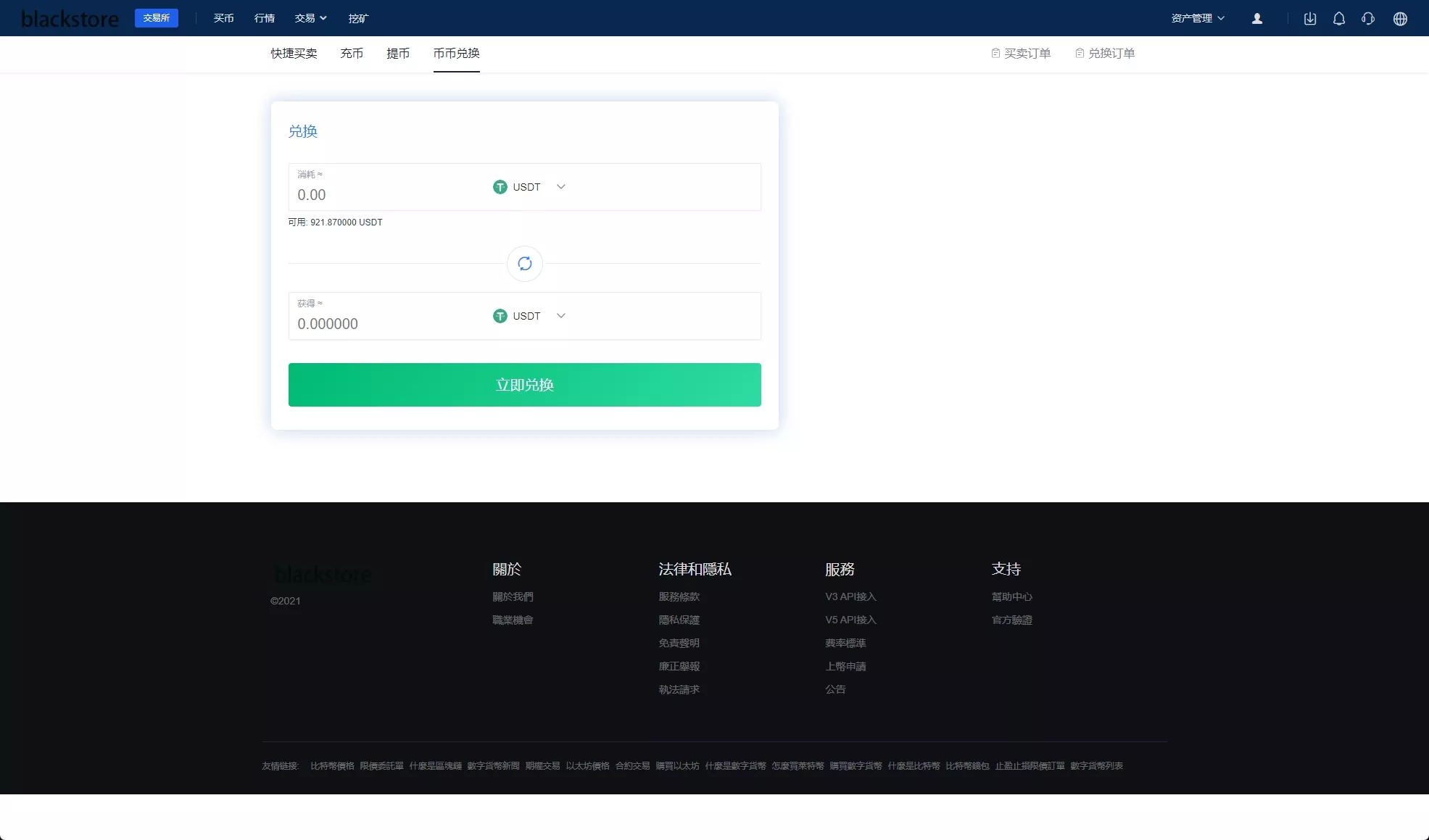Open the 充币 tab
The height and width of the screenshot is (840, 1429).
pyautogui.click(x=352, y=53)
